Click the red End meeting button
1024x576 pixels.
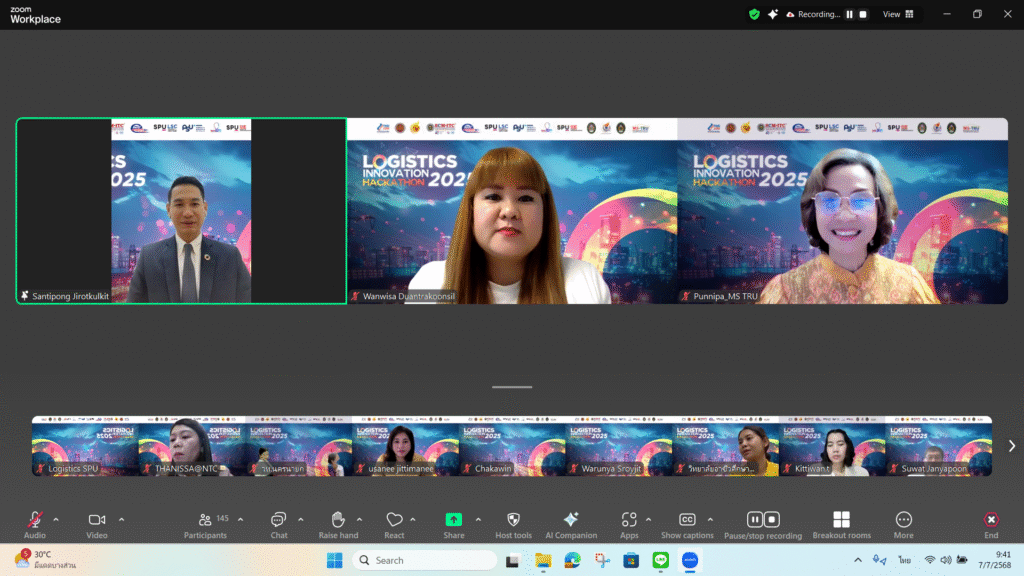[991, 524]
